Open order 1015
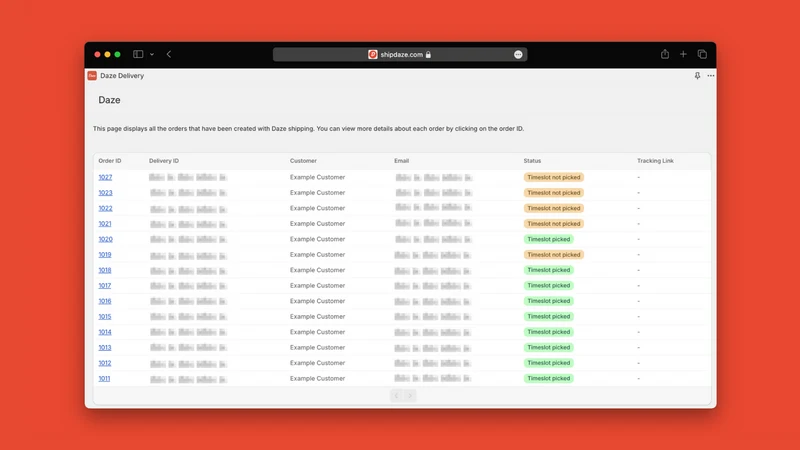The image size is (800, 450). (x=105, y=316)
